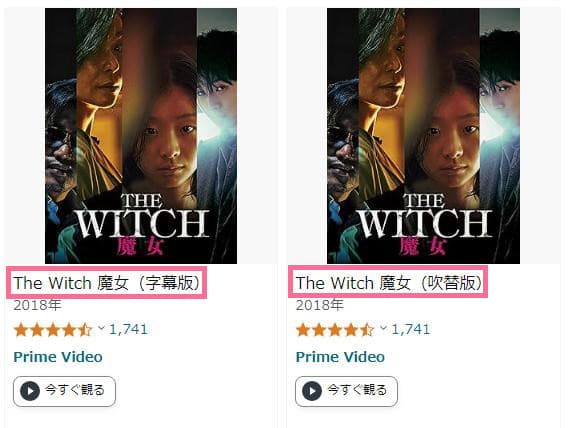Open the 1,741 reviews link for 字幕版
Image resolution: width=568 pixels, height=428 pixels.
pyautogui.click(x=129, y=330)
